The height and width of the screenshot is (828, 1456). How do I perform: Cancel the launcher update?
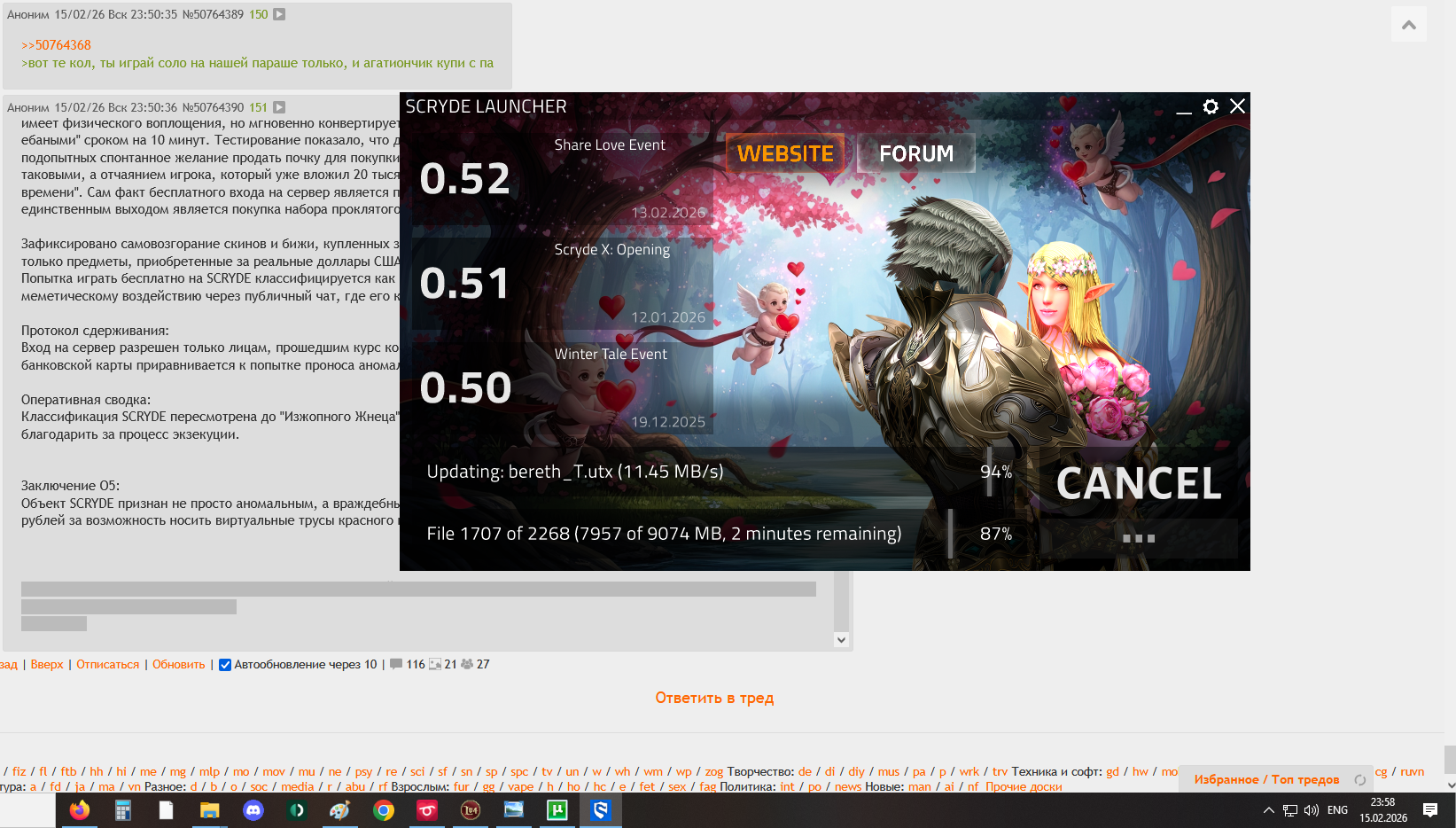(x=1139, y=484)
